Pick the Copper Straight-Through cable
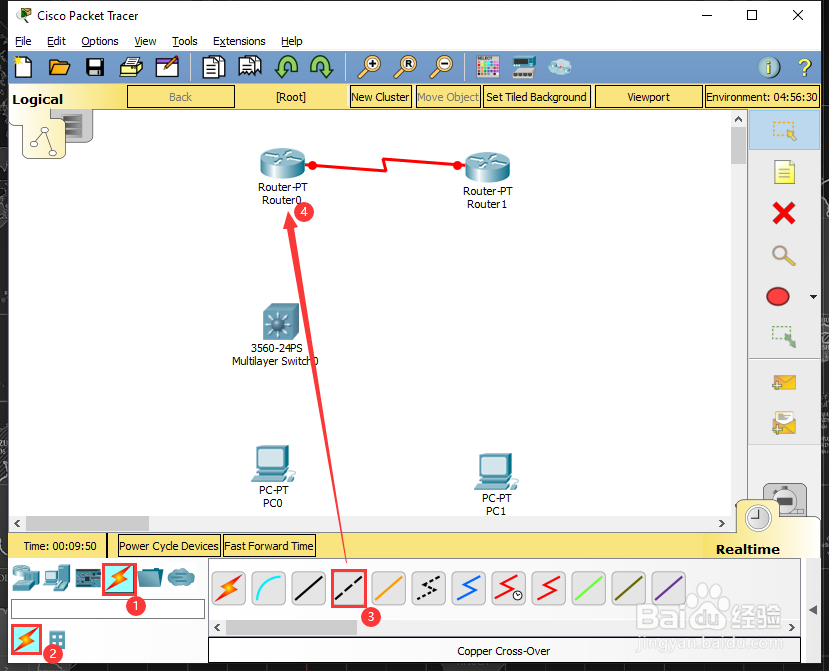The width and height of the screenshot is (829, 671). point(309,588)
